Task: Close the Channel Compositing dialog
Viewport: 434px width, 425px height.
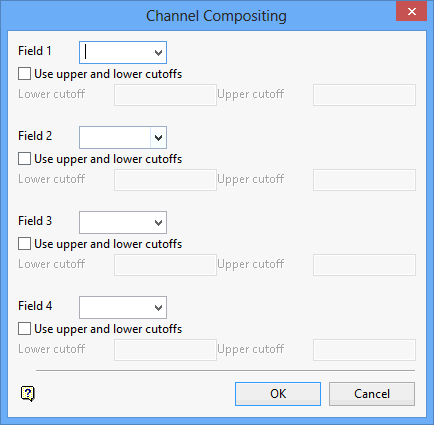Action: pos(411,12)
